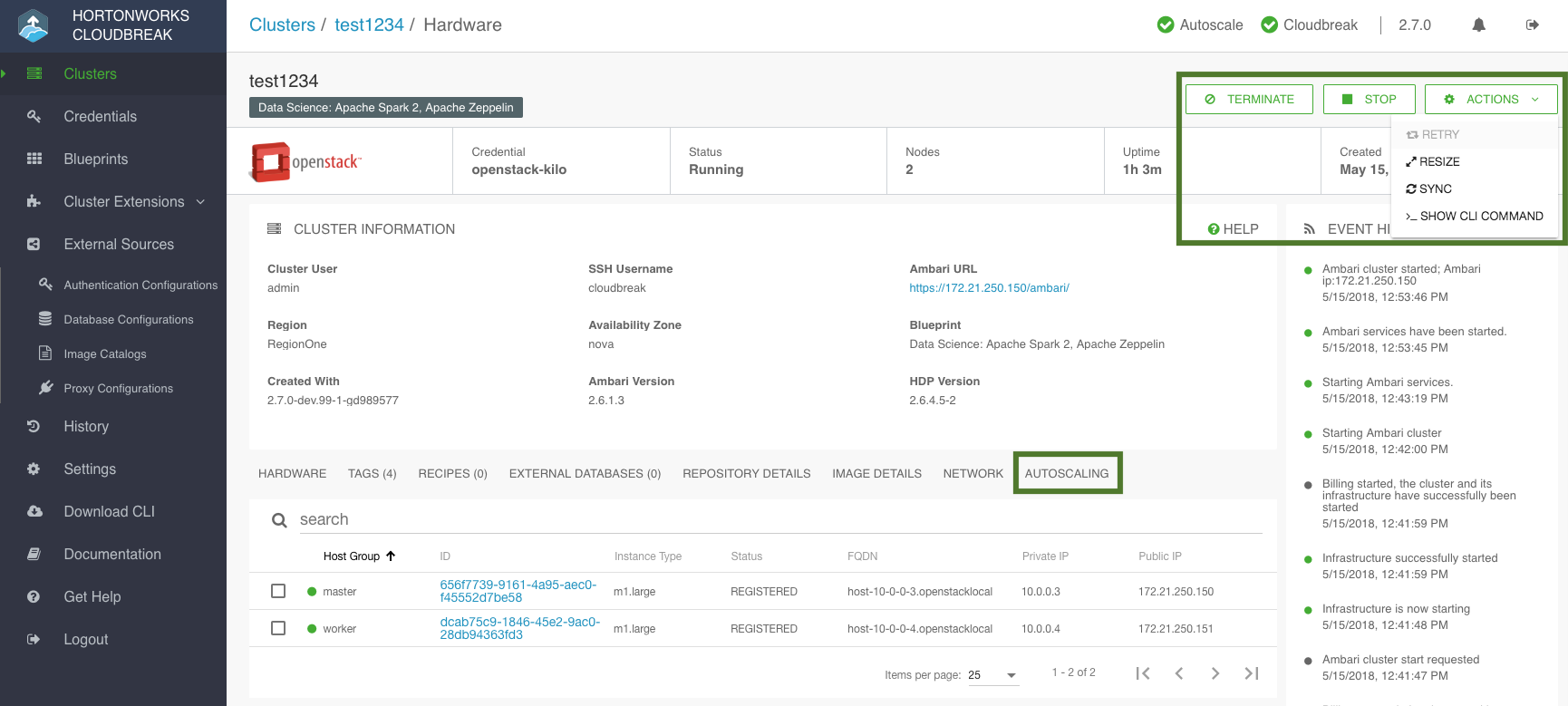Screen dimensions: 1568x706
Task: Click the next page arrow in paginator
Action: click(x=1215, y=673)
